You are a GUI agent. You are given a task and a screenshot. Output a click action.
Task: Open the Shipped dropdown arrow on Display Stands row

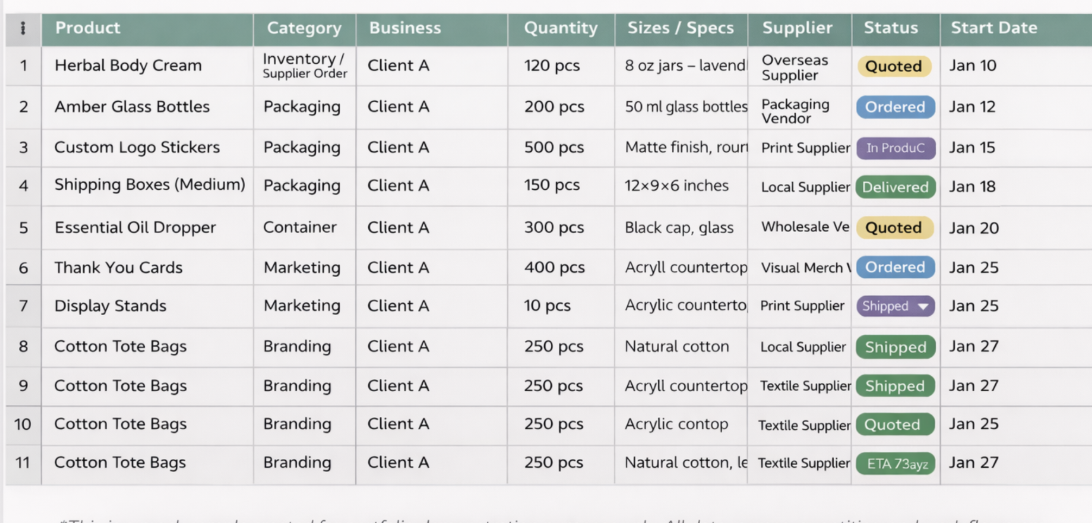923,306
